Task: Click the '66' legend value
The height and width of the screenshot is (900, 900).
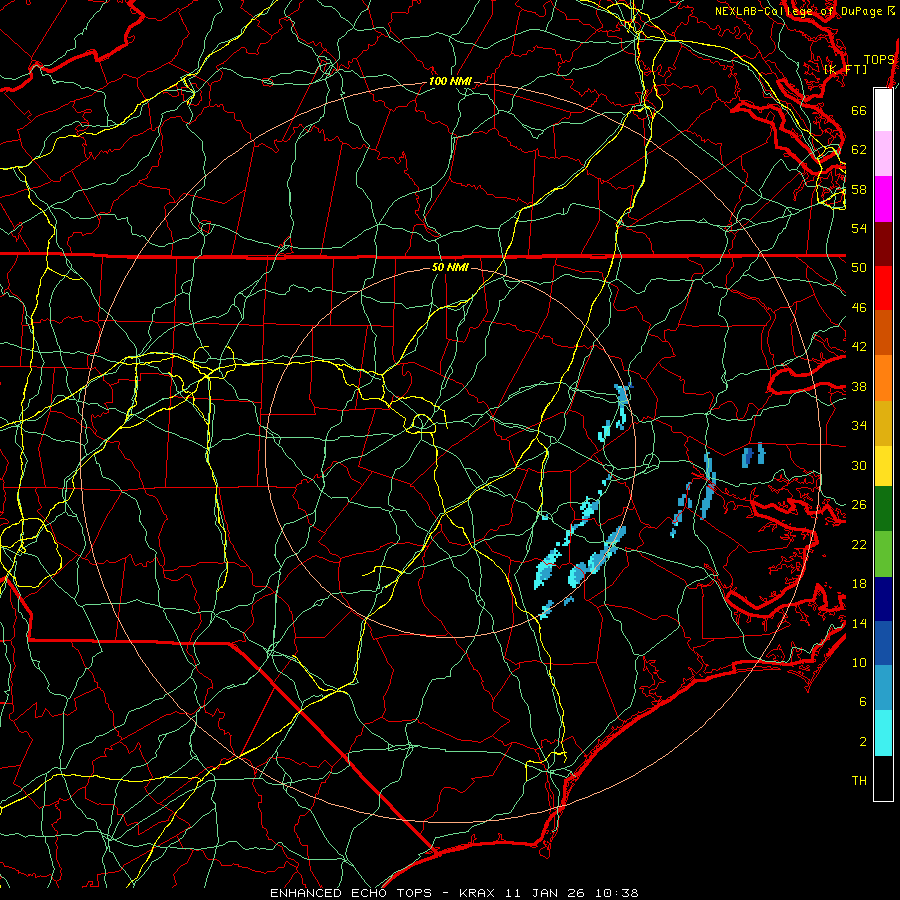Action: click(859, 110)
